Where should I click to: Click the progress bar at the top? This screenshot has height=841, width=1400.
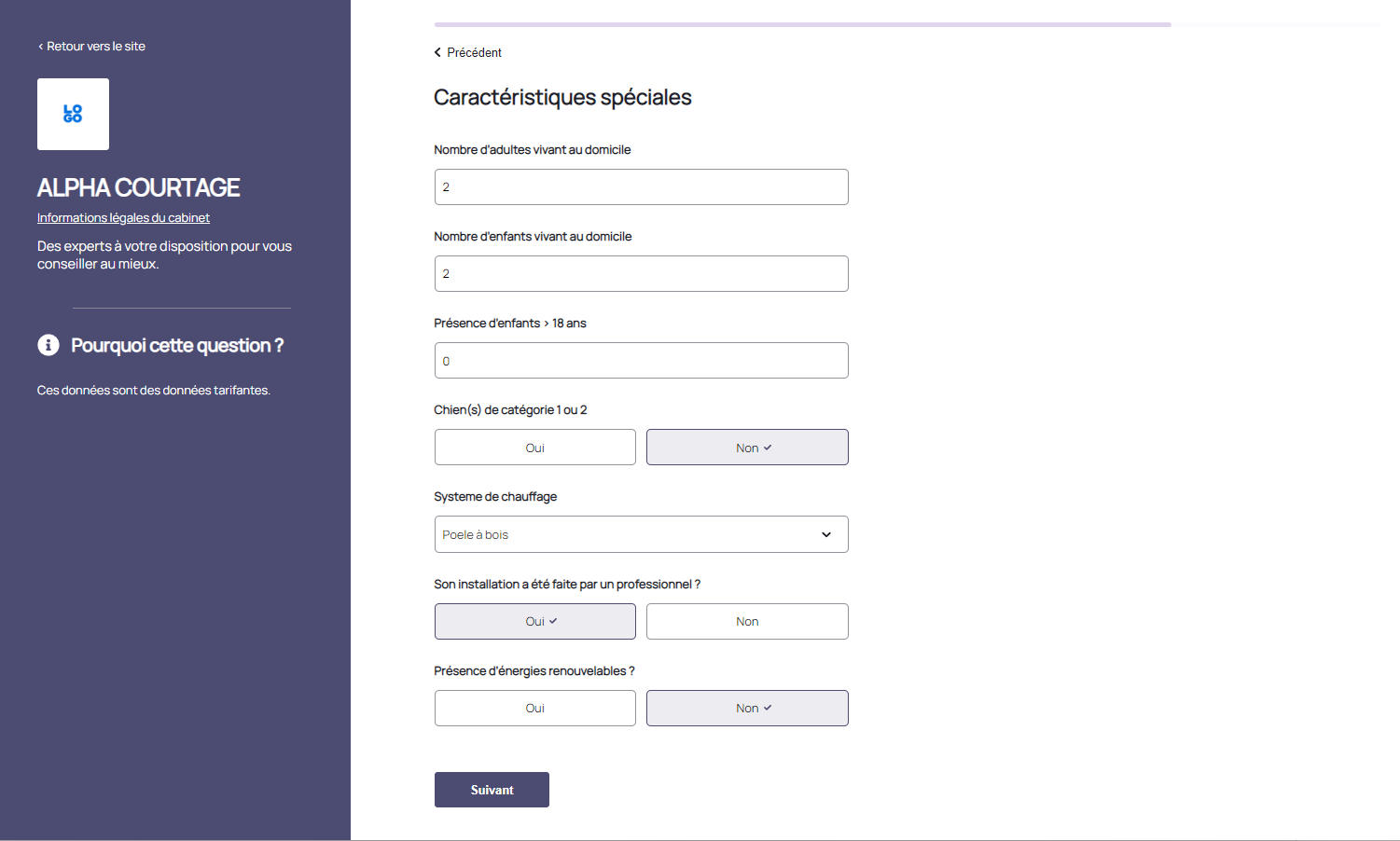point(802,24)
